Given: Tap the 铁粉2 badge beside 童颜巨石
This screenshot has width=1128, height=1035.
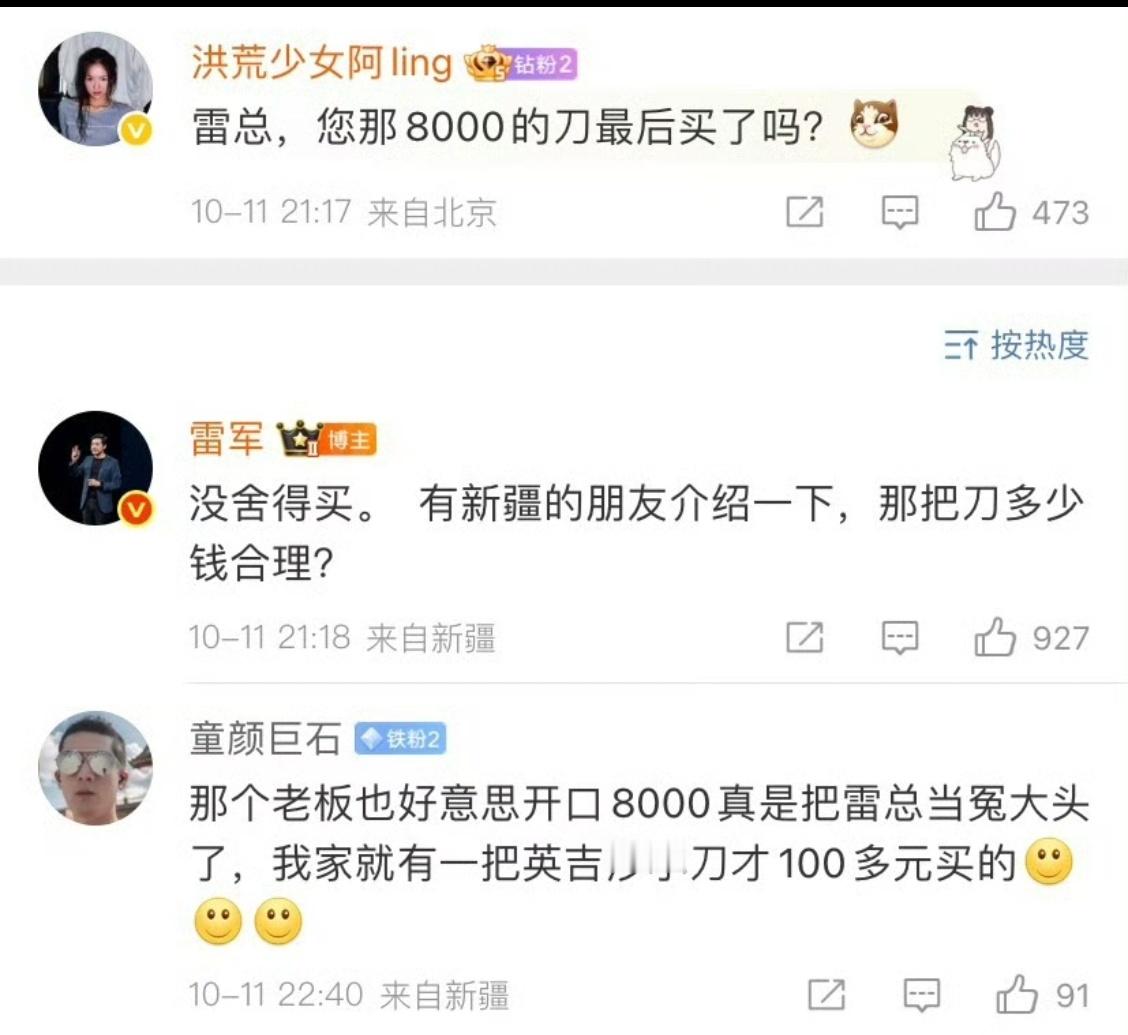Looking at the screenshot, I should 400,739.
